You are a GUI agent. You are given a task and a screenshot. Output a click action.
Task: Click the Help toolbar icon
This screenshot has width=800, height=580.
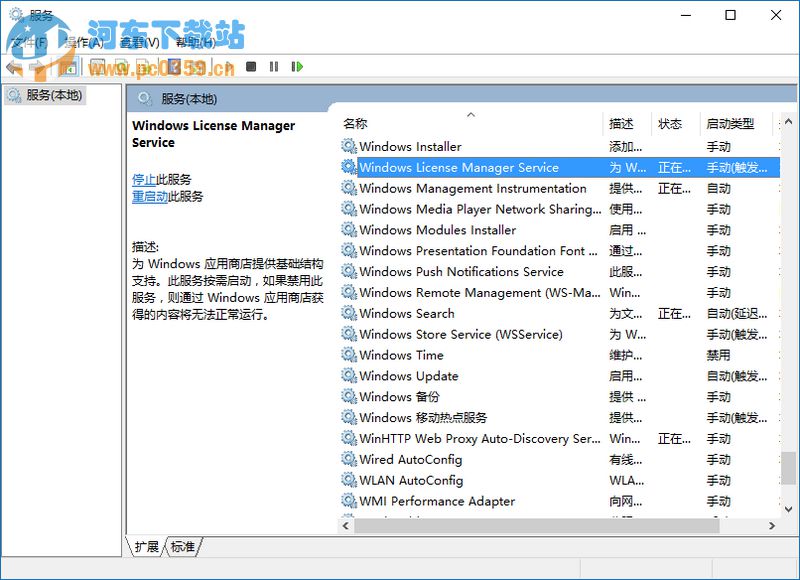click(x=172, y=67)
